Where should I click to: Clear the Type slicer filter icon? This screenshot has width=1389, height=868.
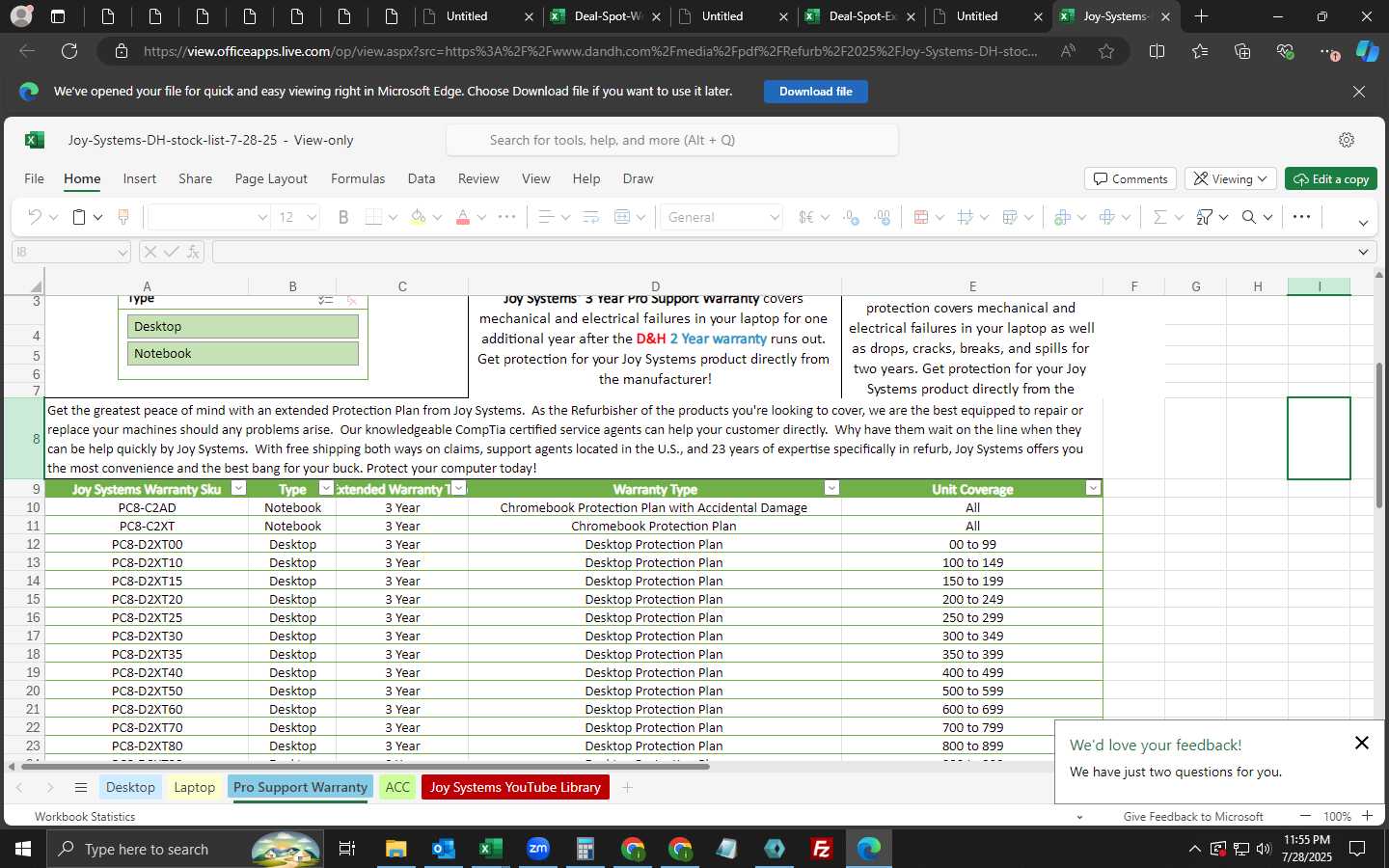pyautogui.click(x=352, y=300)
